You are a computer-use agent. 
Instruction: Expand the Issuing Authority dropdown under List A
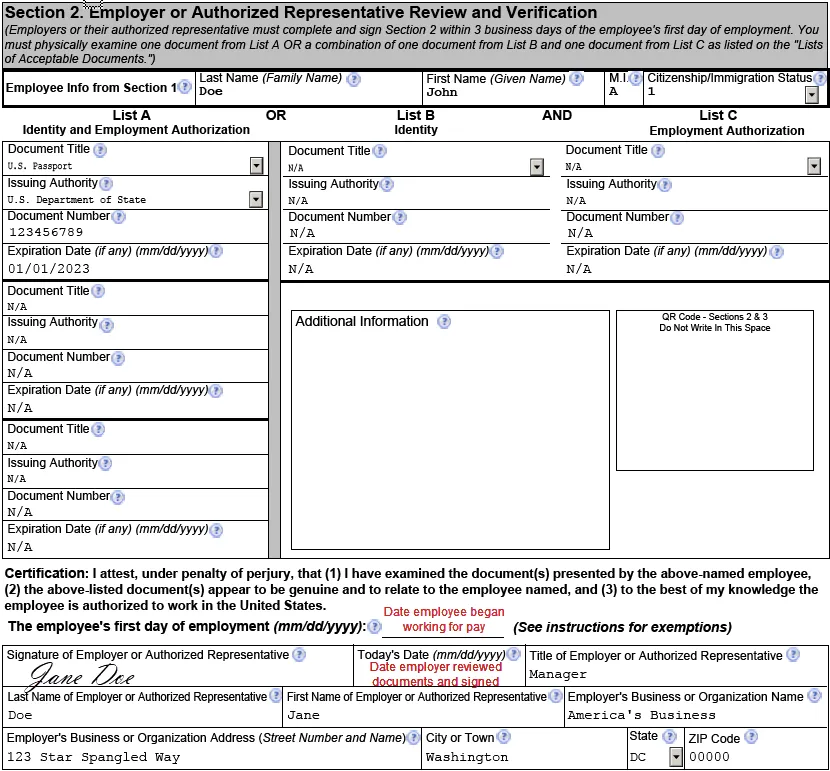(x=254, y=199)
